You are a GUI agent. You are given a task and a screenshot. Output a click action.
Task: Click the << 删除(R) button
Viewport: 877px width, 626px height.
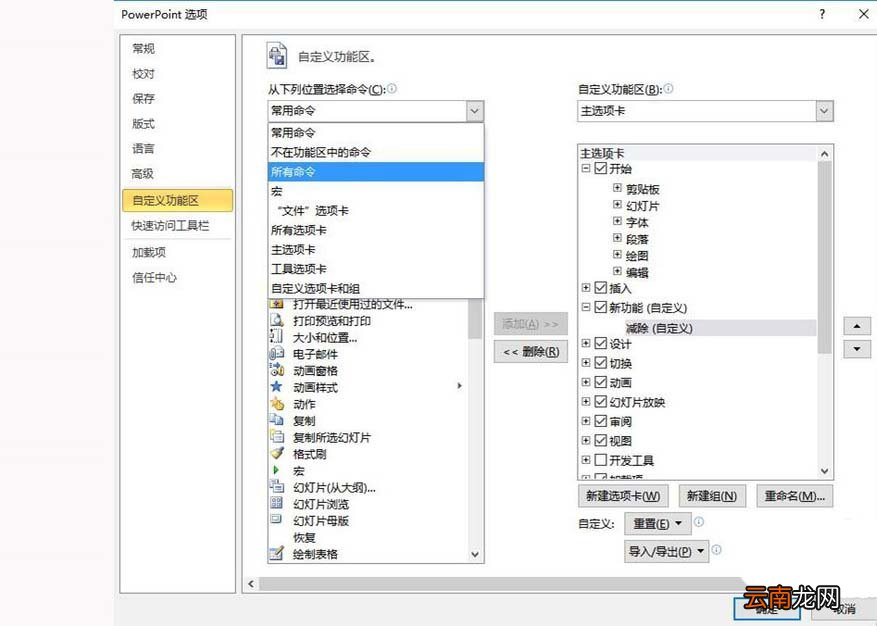click(x=531, y=352)
